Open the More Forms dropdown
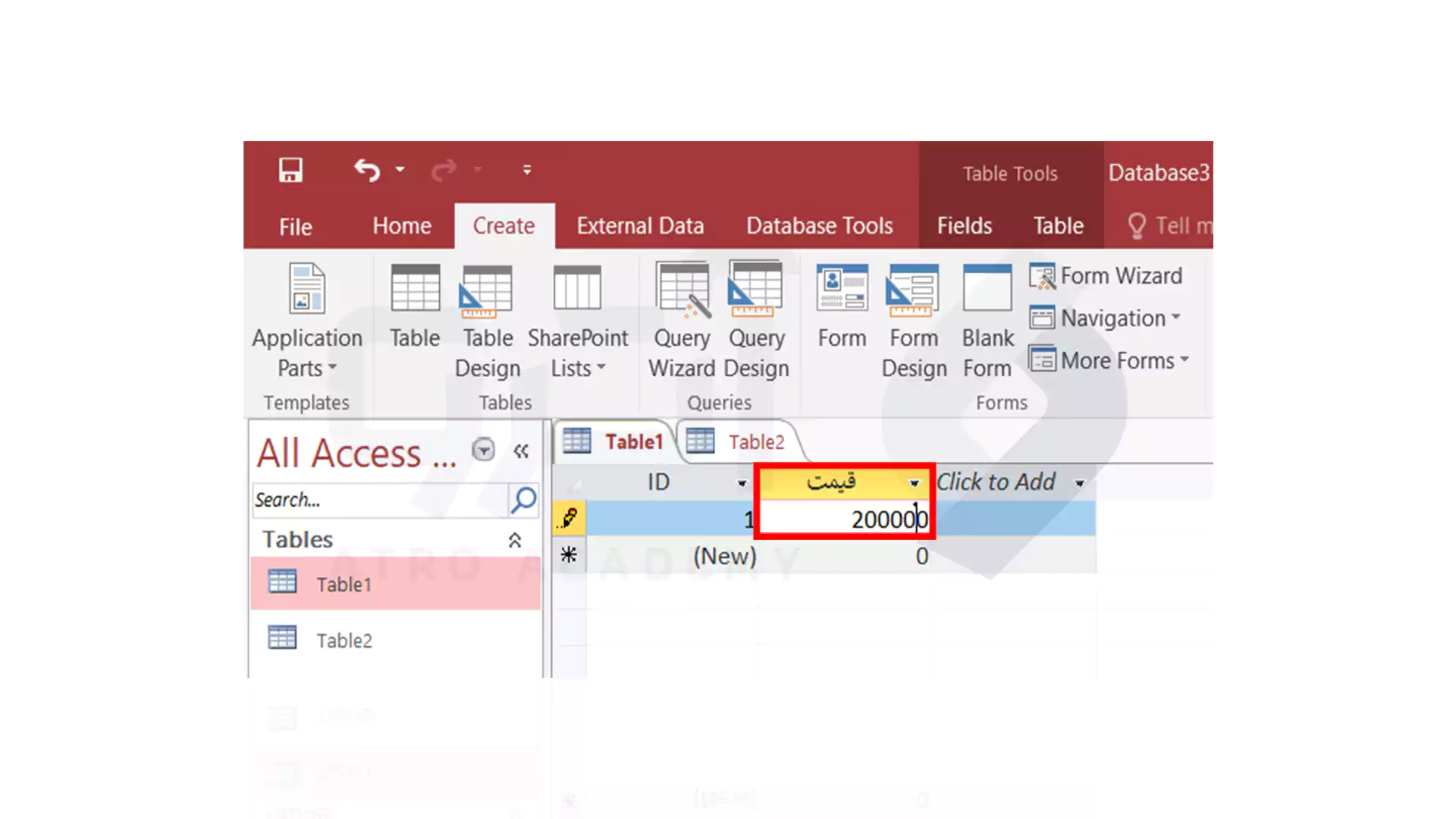1456x819 pixels. click(x=1109, y=360)
